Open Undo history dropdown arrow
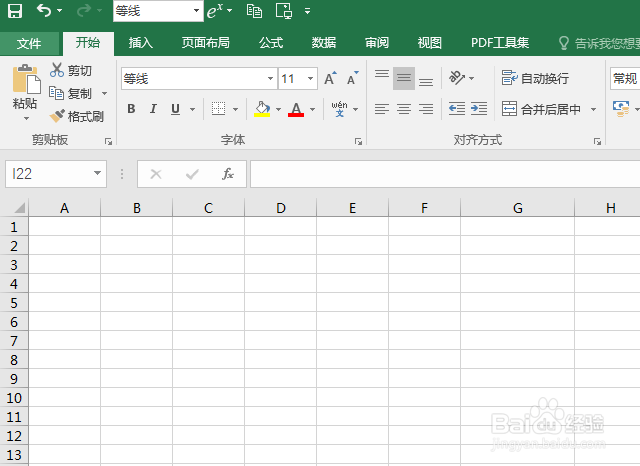The image size is (640, 466). point(60,11)
